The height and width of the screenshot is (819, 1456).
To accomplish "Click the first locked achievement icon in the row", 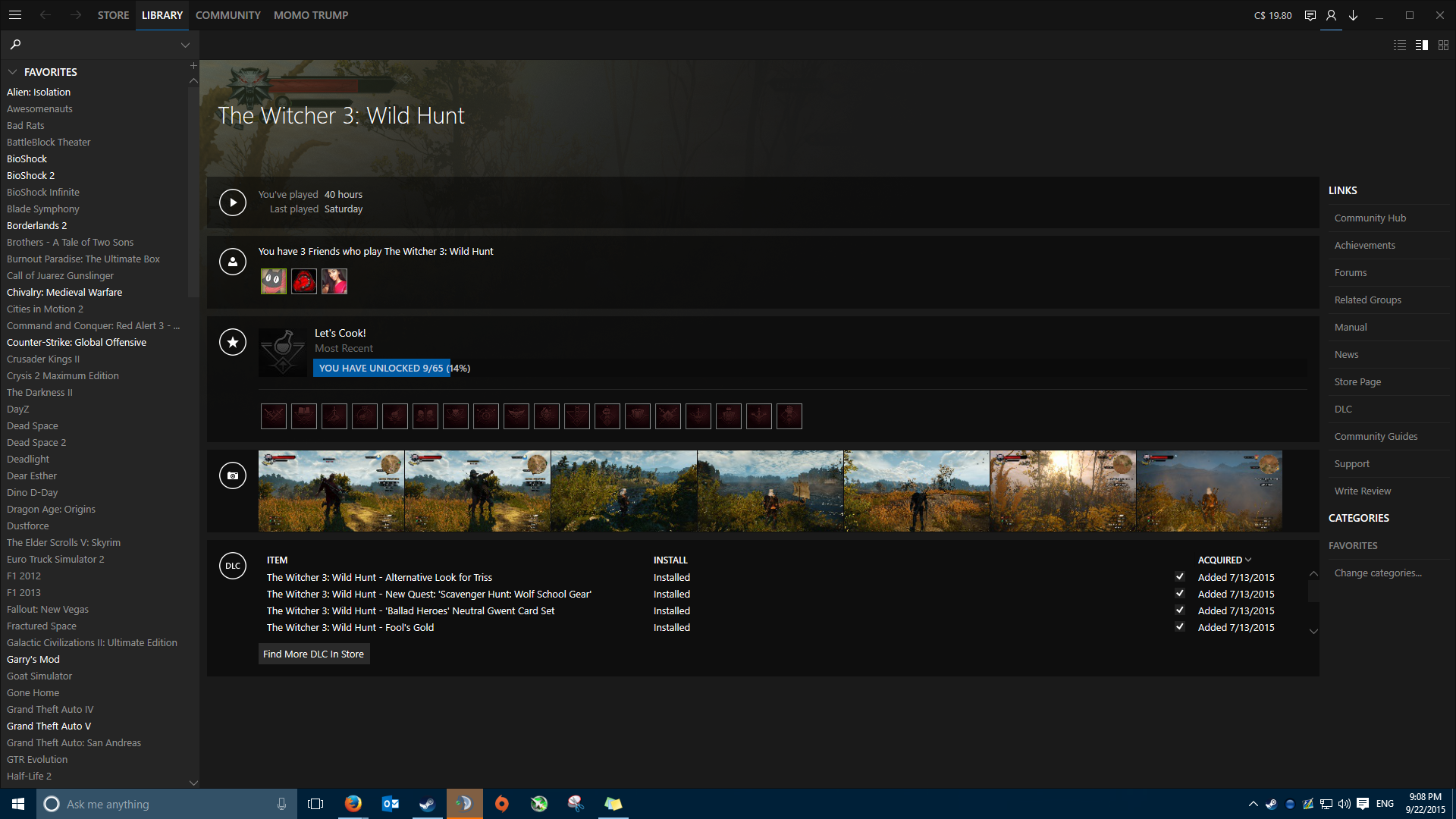I will (x=274, y=416).
